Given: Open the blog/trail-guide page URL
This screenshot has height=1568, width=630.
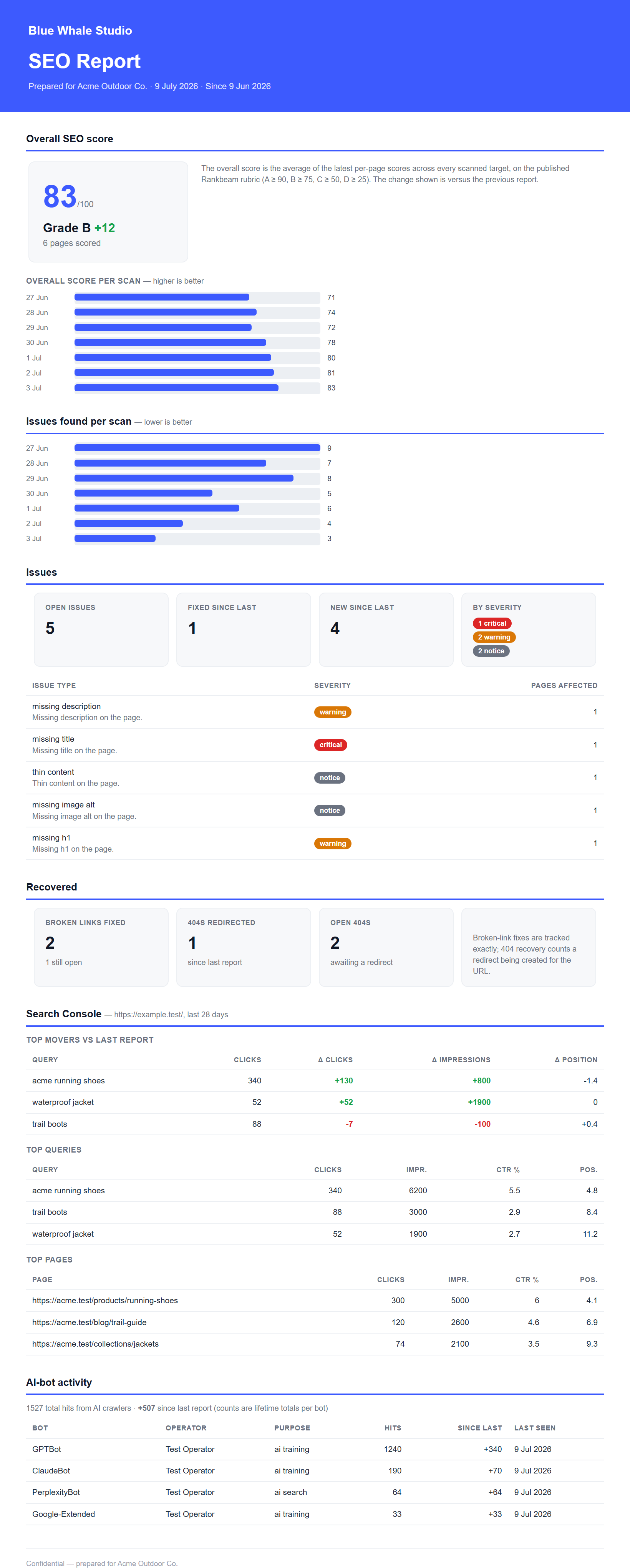Looking at the screenshot, I should (x=89, y=1322).
